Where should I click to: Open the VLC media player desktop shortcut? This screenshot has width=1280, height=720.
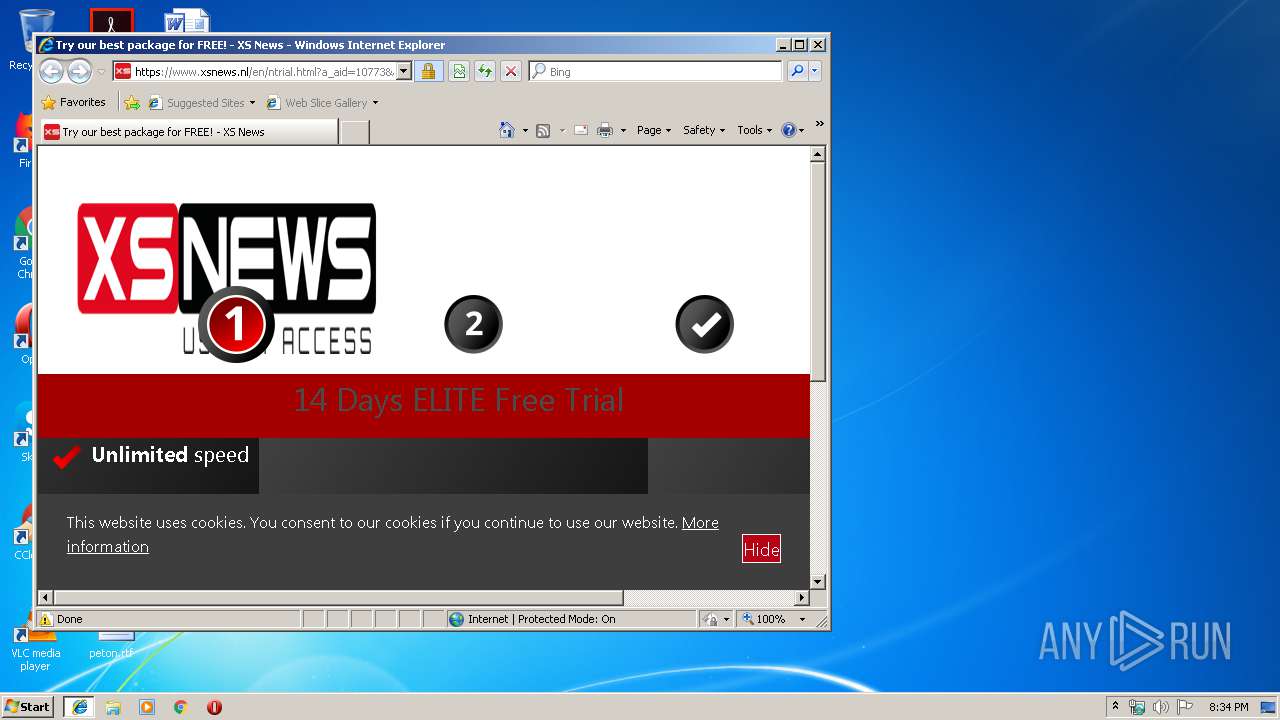[x=35, y=649]
